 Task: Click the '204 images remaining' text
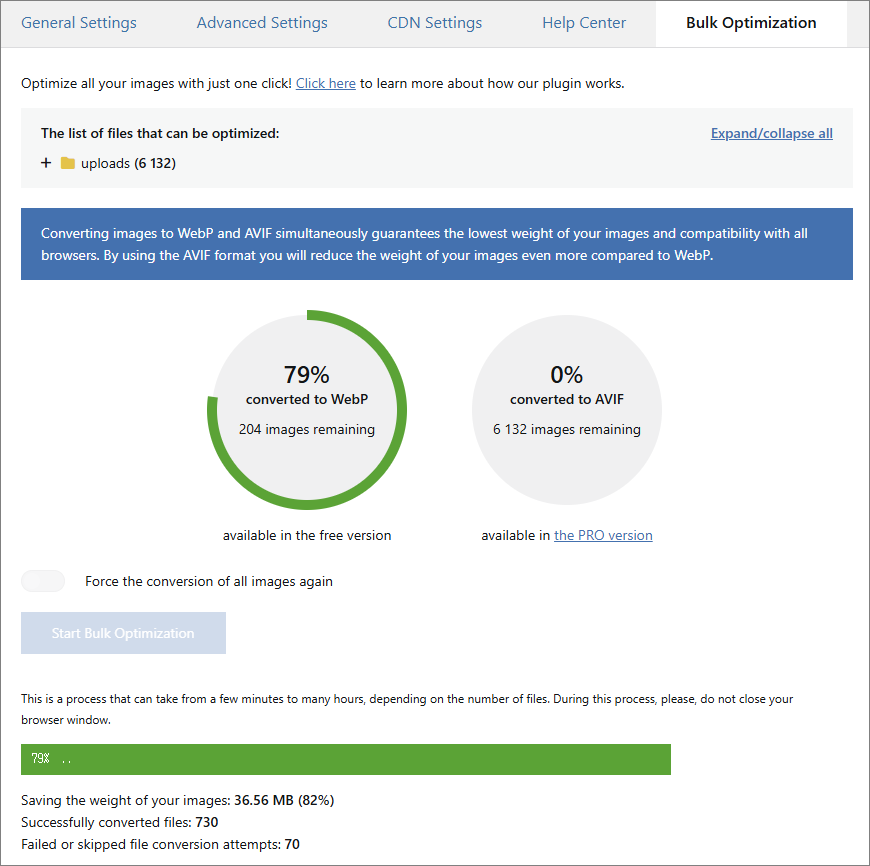tap(307, 430)
